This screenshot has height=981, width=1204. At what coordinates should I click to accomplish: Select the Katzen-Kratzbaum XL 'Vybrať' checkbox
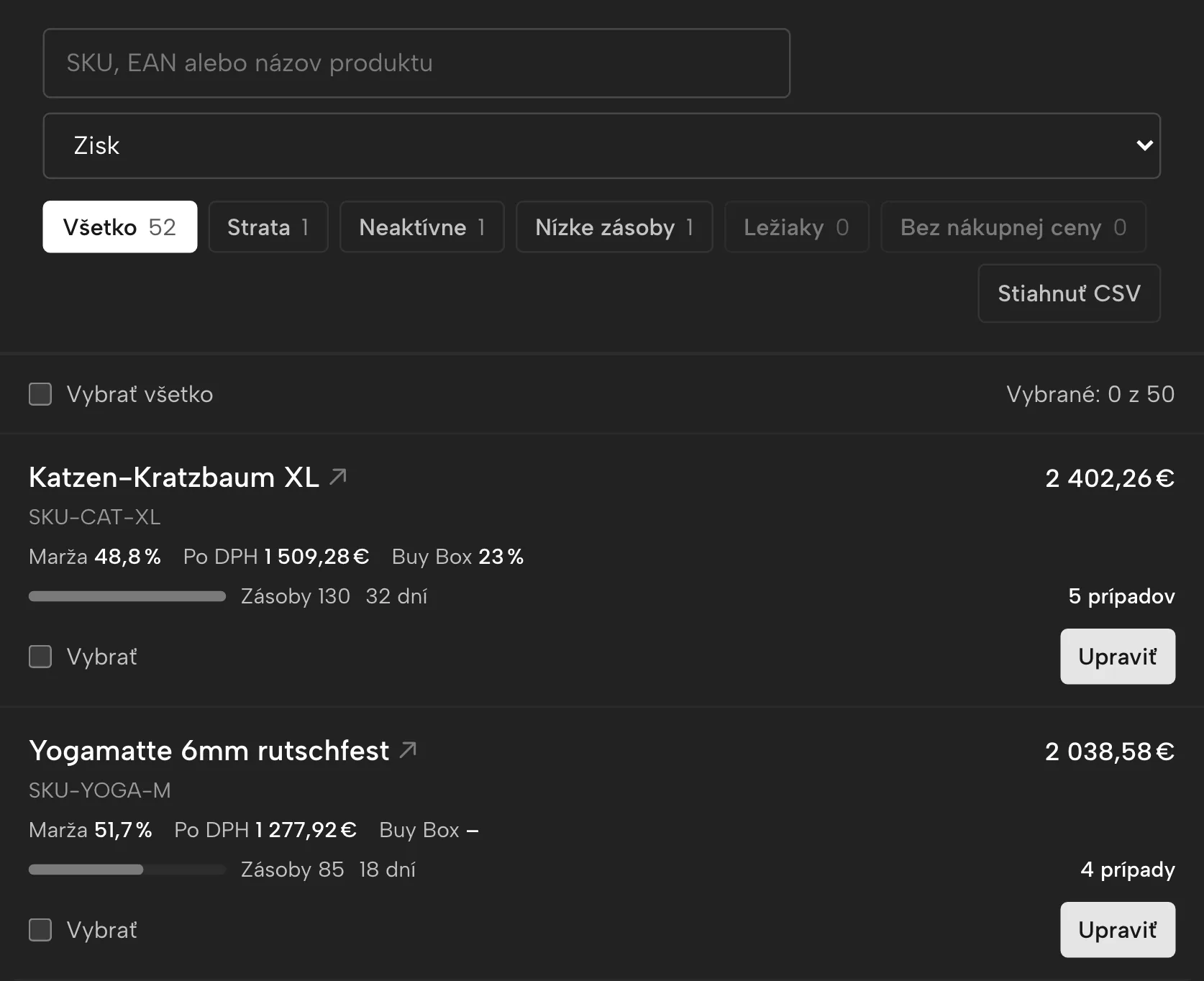tap(40, 657)
